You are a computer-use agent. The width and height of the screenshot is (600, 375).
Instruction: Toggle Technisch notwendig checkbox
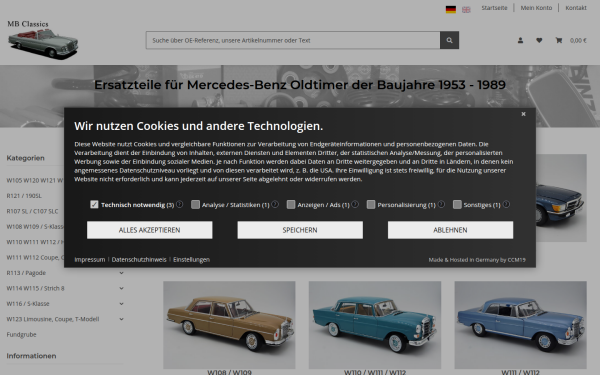(x=94, y=205)
